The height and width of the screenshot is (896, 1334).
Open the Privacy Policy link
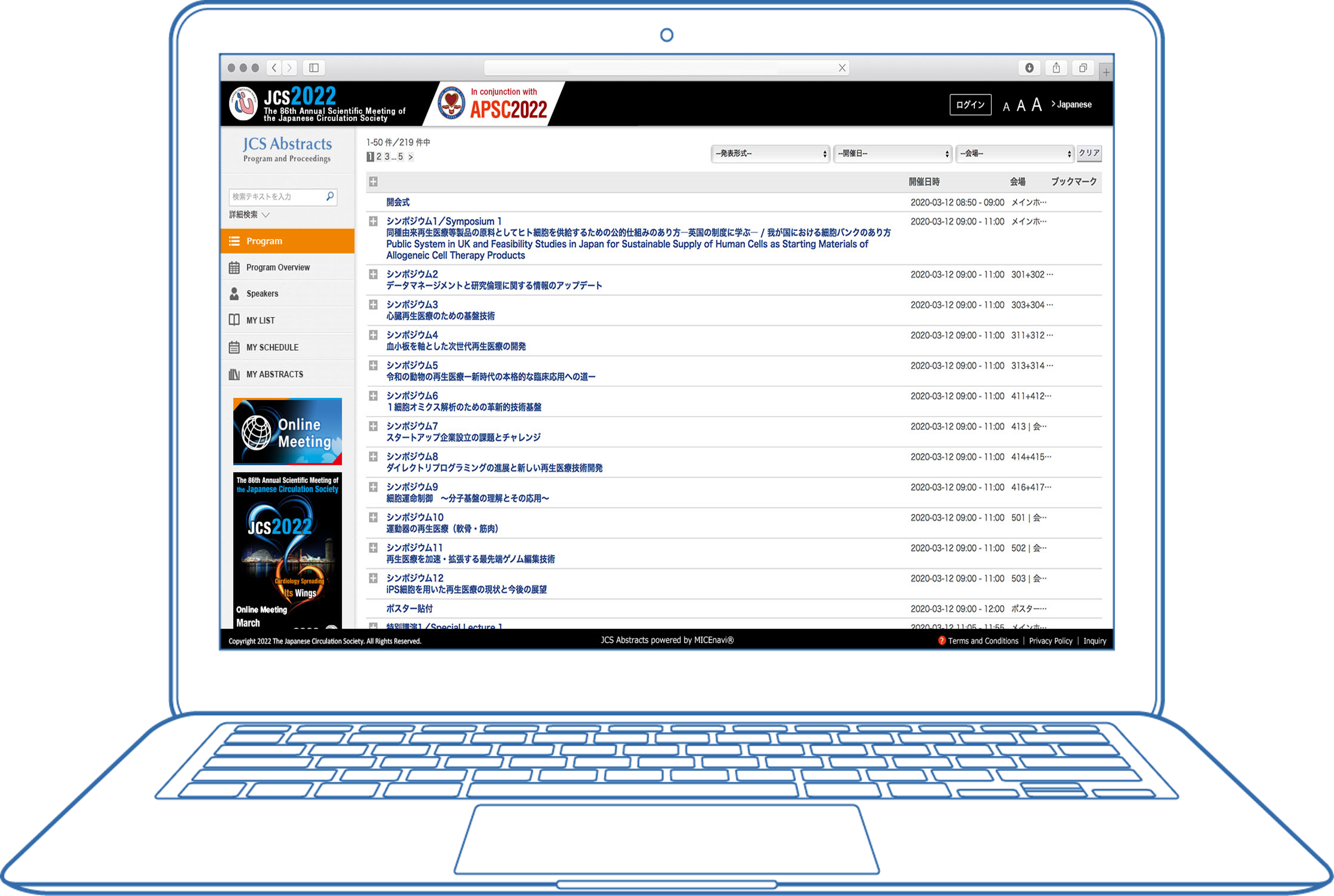pyautogui.click(x=1051, y=641)
